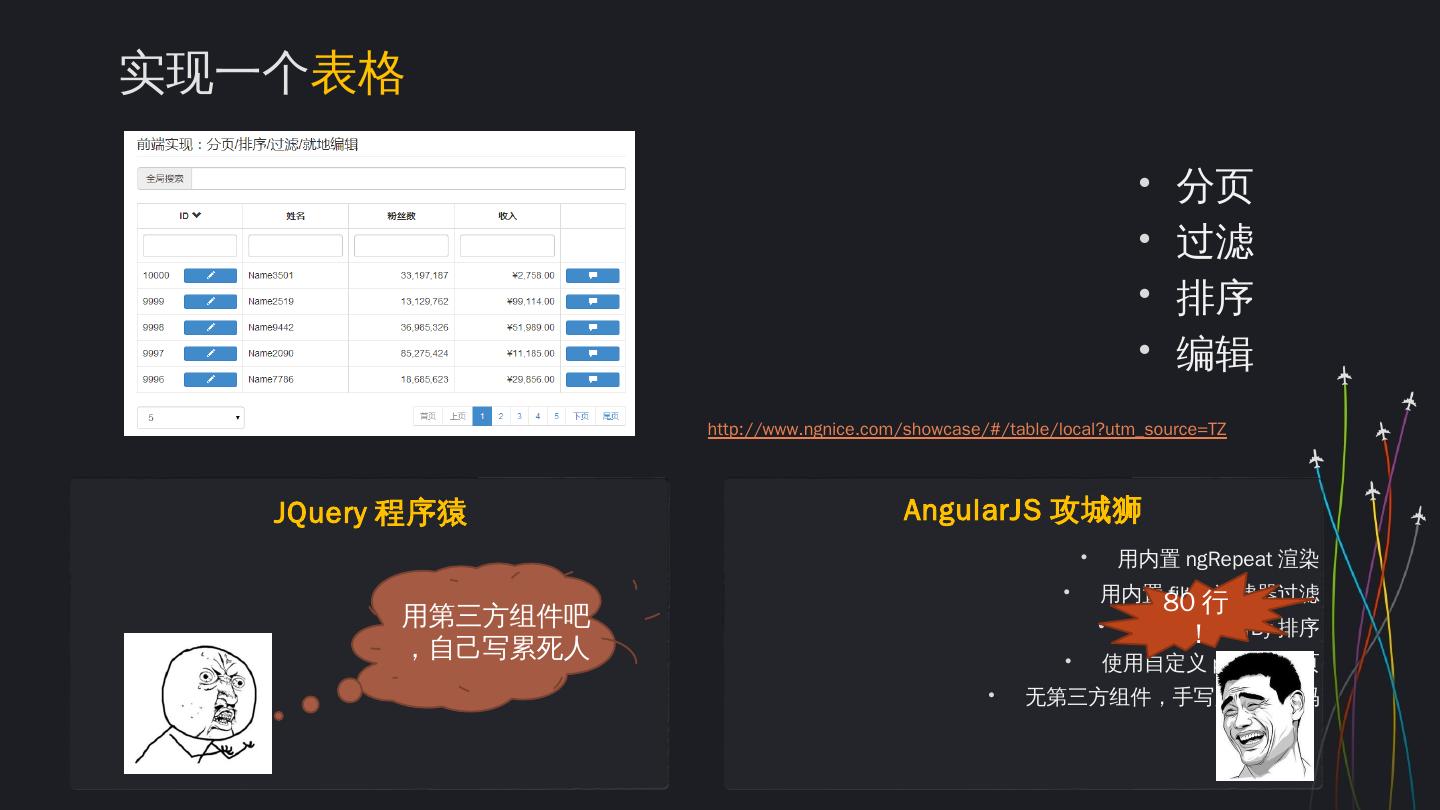Screen dimensions: 1440x810
Task: Sort by the 姓名 column header
Action: (x=295, y=216)
